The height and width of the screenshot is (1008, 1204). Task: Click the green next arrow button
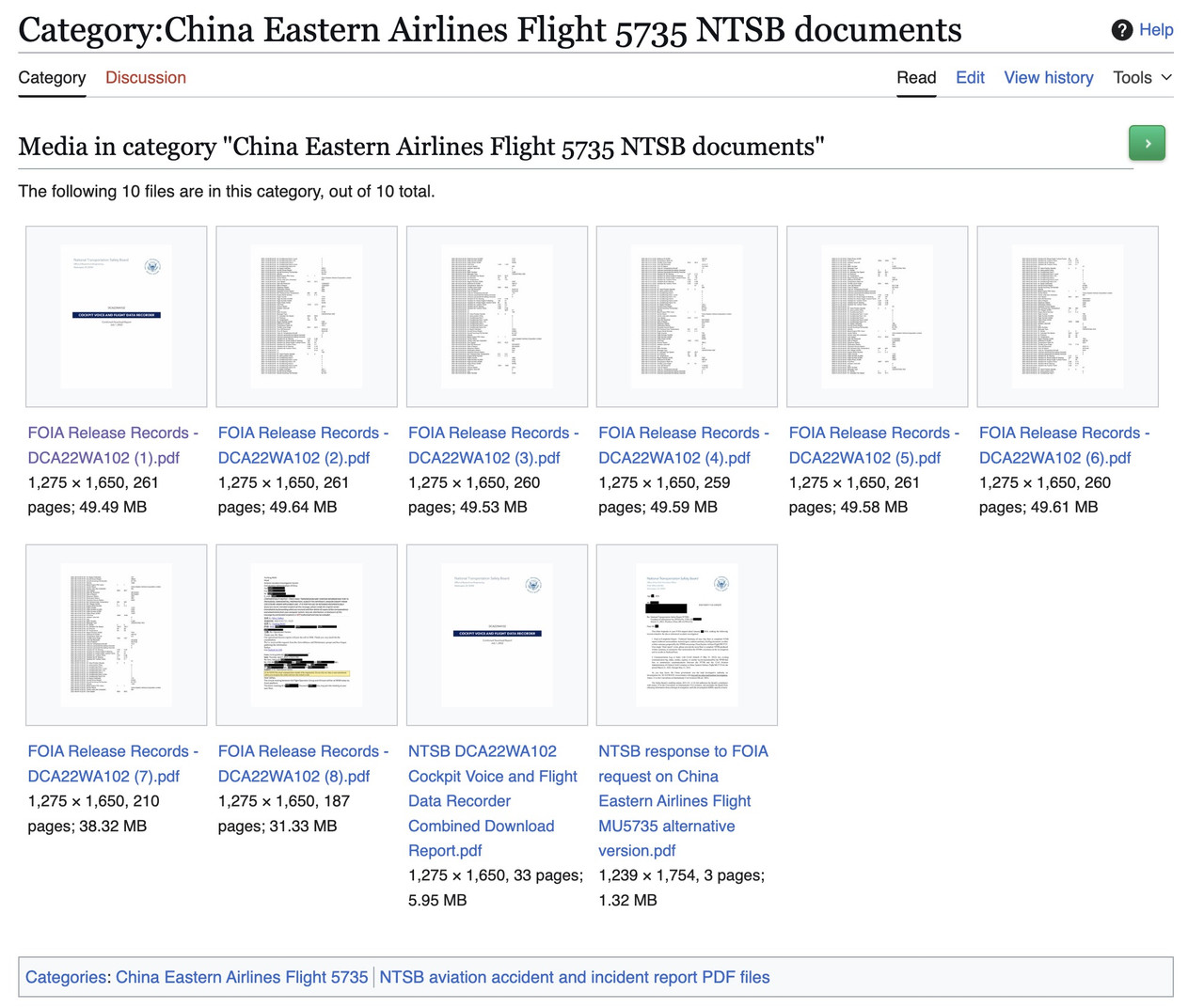(1147, 143)
